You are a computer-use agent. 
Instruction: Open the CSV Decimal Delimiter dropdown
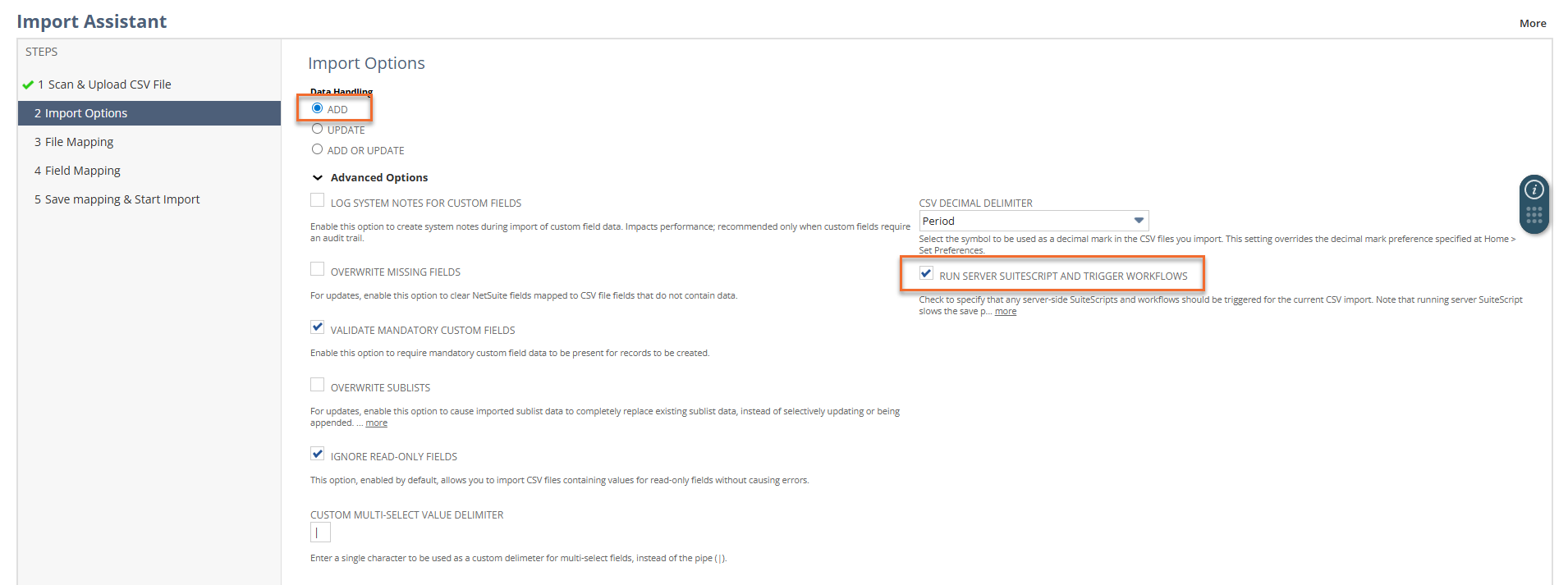(x=1033, y=221)
